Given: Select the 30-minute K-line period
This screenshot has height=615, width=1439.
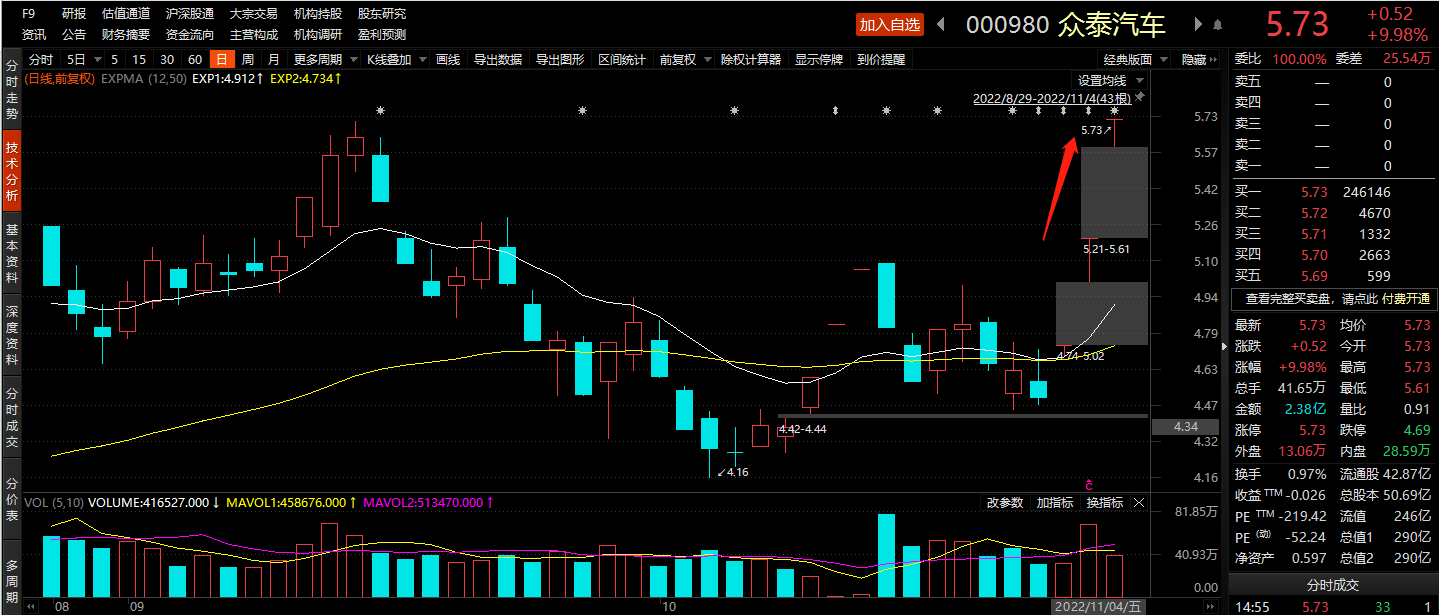Looking at the screenshot, I should (x=167, y=60).
